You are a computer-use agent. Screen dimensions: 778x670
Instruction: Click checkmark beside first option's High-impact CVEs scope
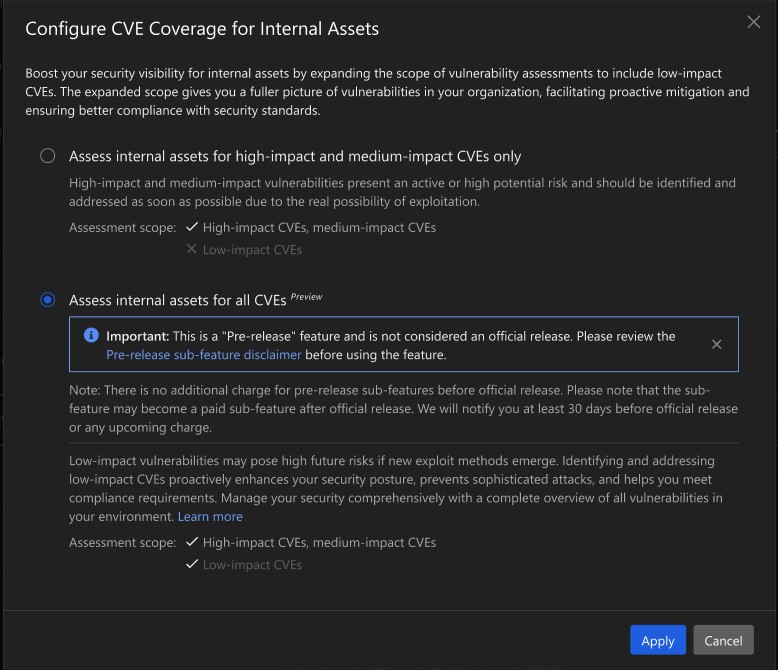(192, 228)
